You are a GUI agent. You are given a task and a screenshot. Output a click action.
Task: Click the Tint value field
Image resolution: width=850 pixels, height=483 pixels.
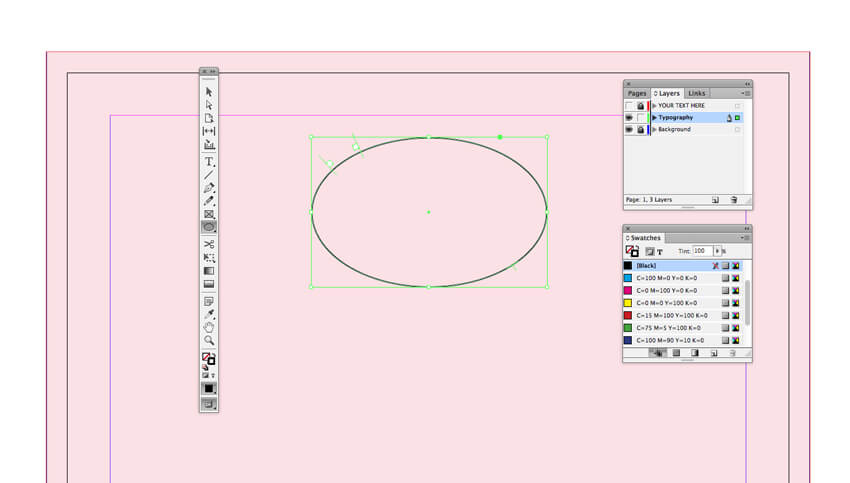703,251
